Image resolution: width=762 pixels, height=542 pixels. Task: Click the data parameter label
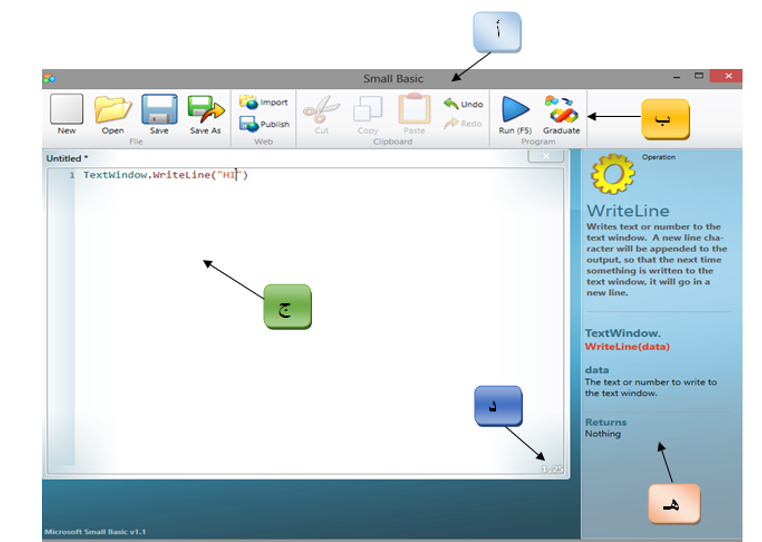597,370
